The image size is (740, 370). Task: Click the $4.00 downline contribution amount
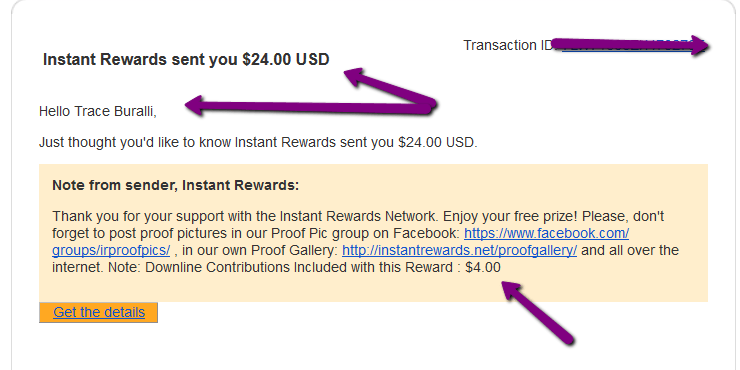483,268
